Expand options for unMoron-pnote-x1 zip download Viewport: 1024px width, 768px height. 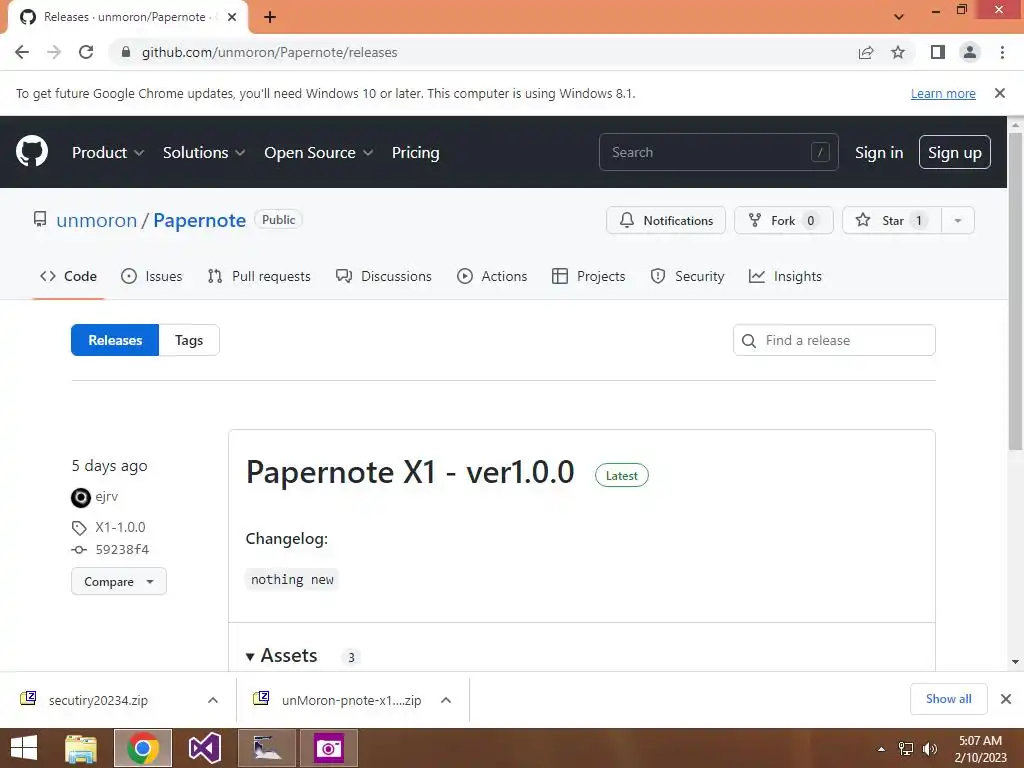[446, 700]
